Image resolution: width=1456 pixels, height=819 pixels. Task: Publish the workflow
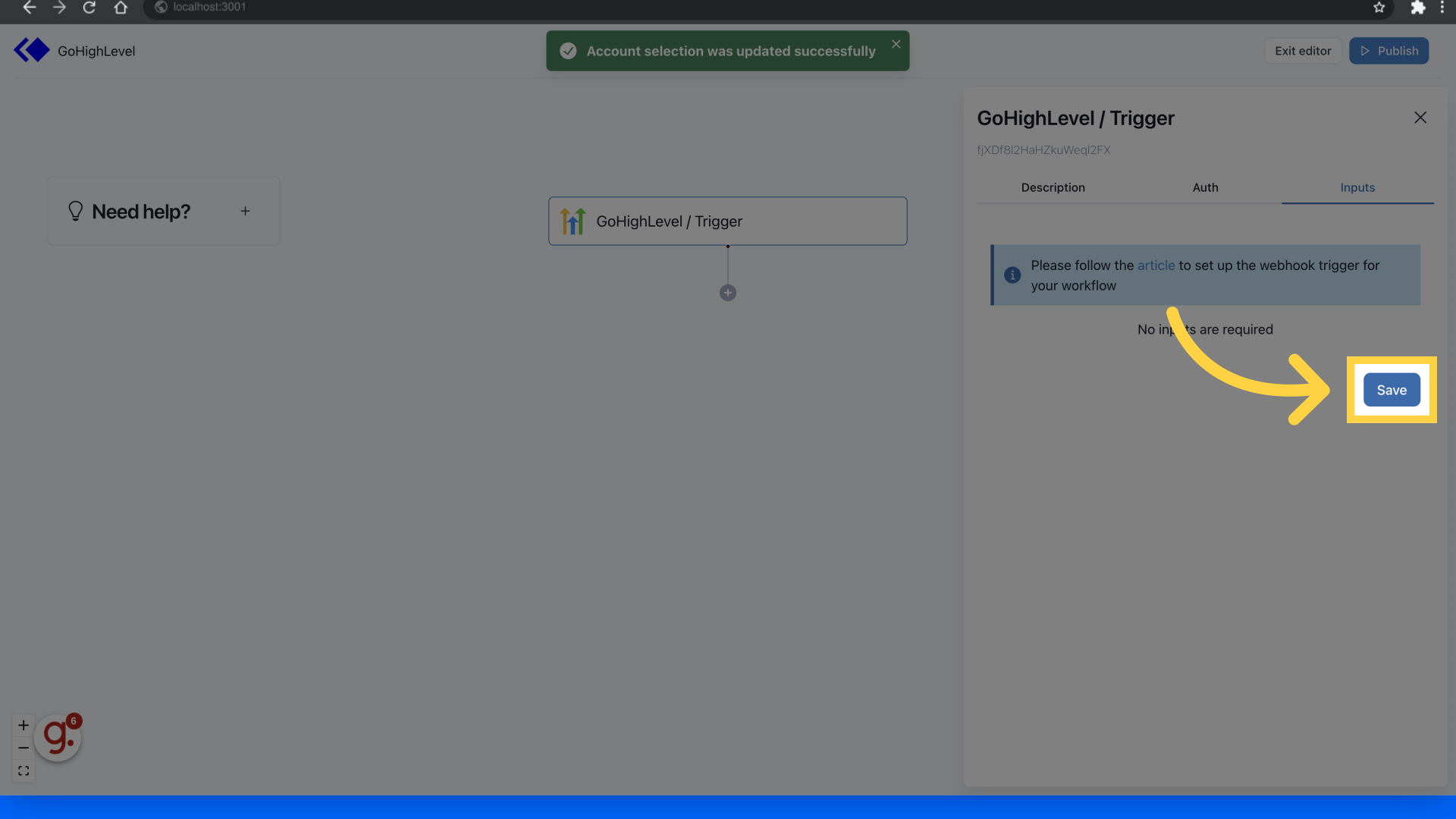point(1389,51)
